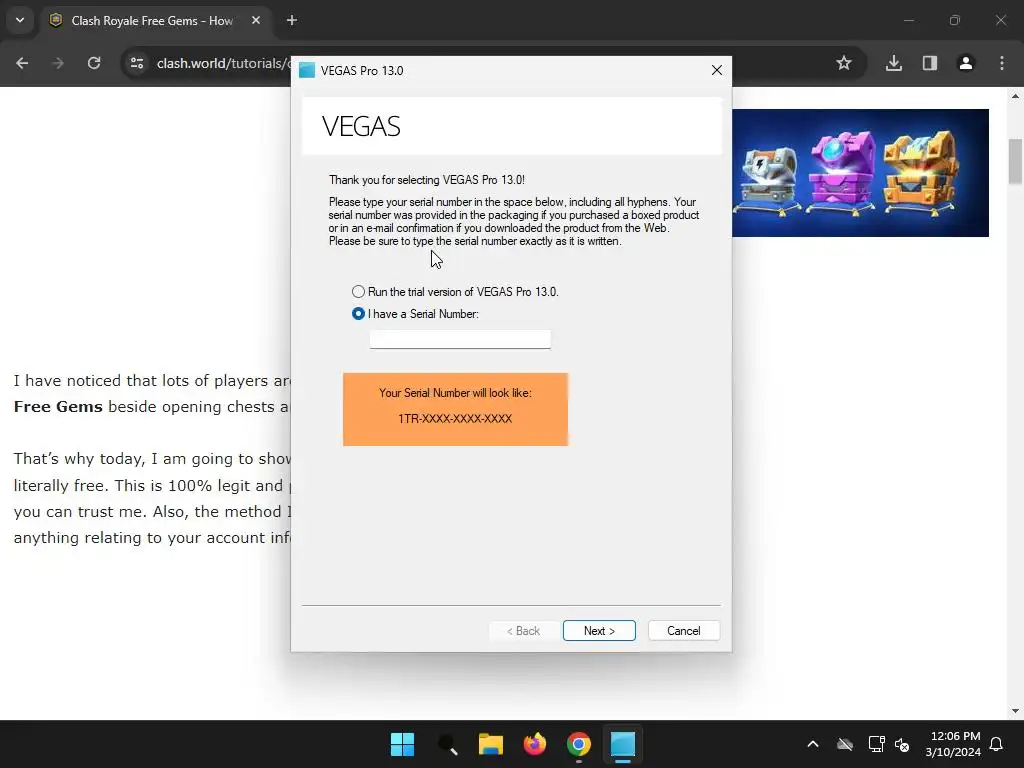Click the Chrome icon in the taskbar
Screen dimensions: 1024x768
click(579, 744)
